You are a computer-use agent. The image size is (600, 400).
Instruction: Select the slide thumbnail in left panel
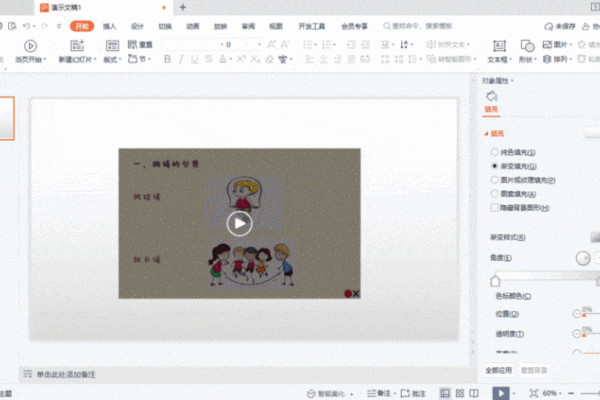[7, 118]
